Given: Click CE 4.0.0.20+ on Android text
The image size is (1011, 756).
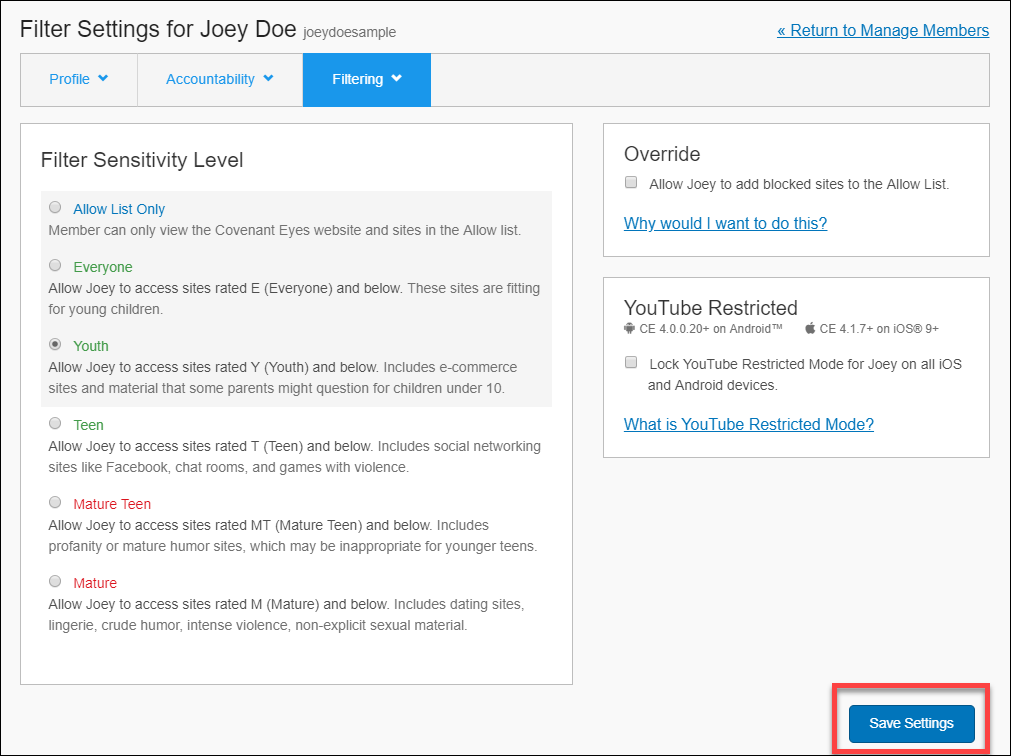Looking at the screenshot, I should coord(711,329).
